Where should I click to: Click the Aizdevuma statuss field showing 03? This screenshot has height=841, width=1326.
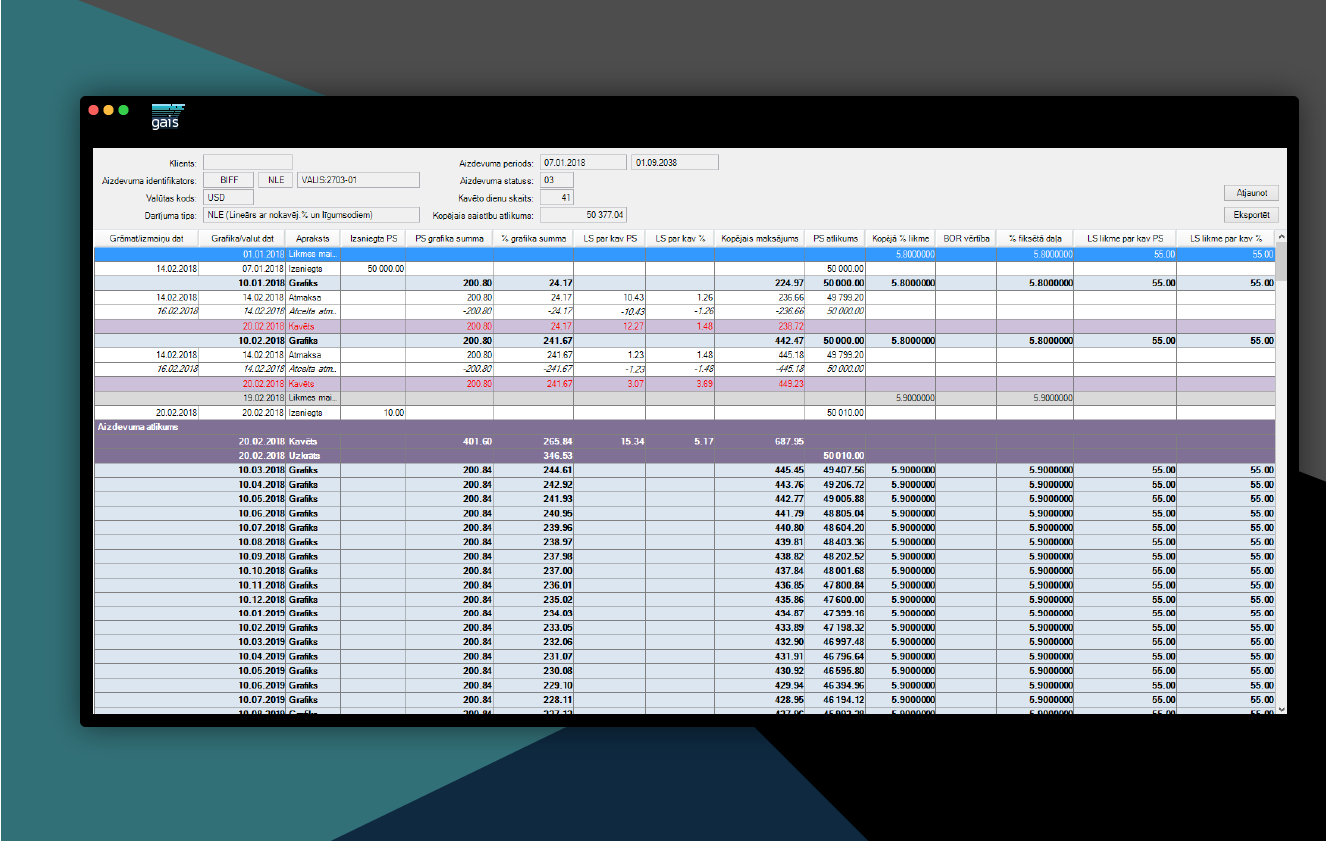[x=557, y=180]
